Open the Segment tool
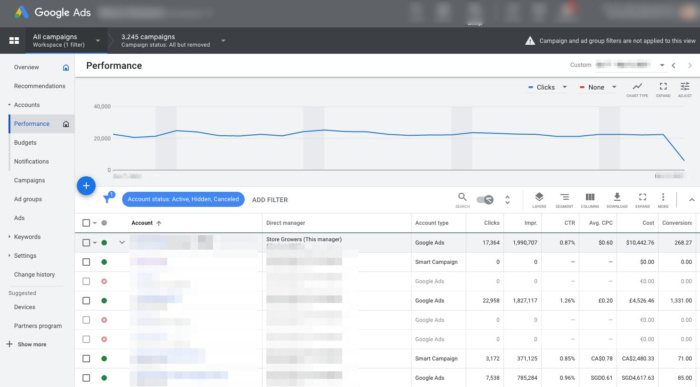The height and width of the screenshot is (387, 700). tap(564, 200)
